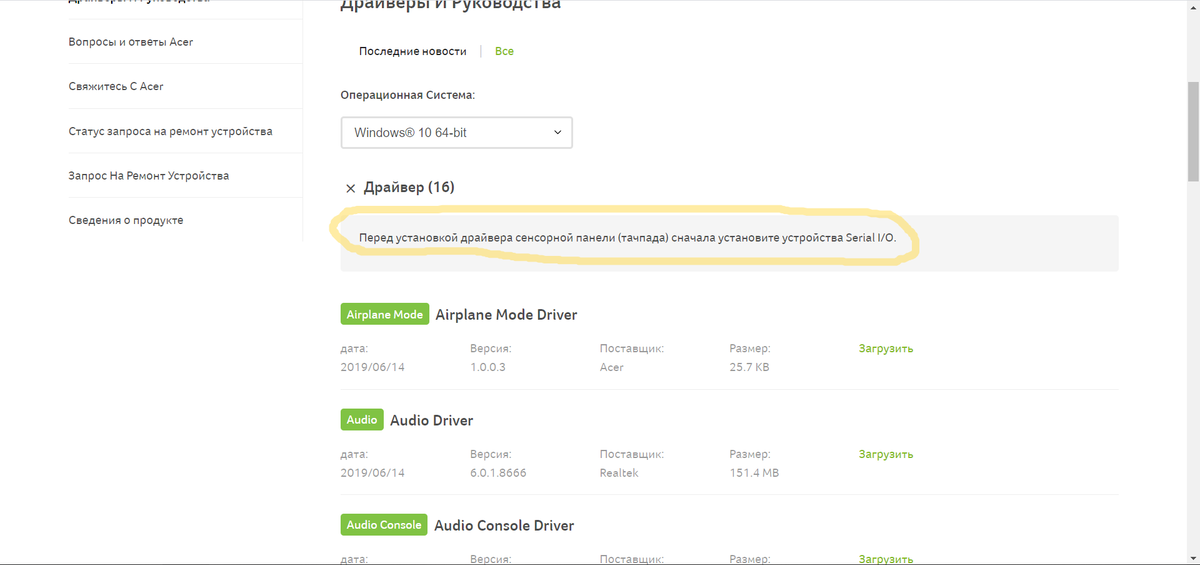Click the vendor name Realtek
Screen dimensions: 1200x565
coord(619,473)
